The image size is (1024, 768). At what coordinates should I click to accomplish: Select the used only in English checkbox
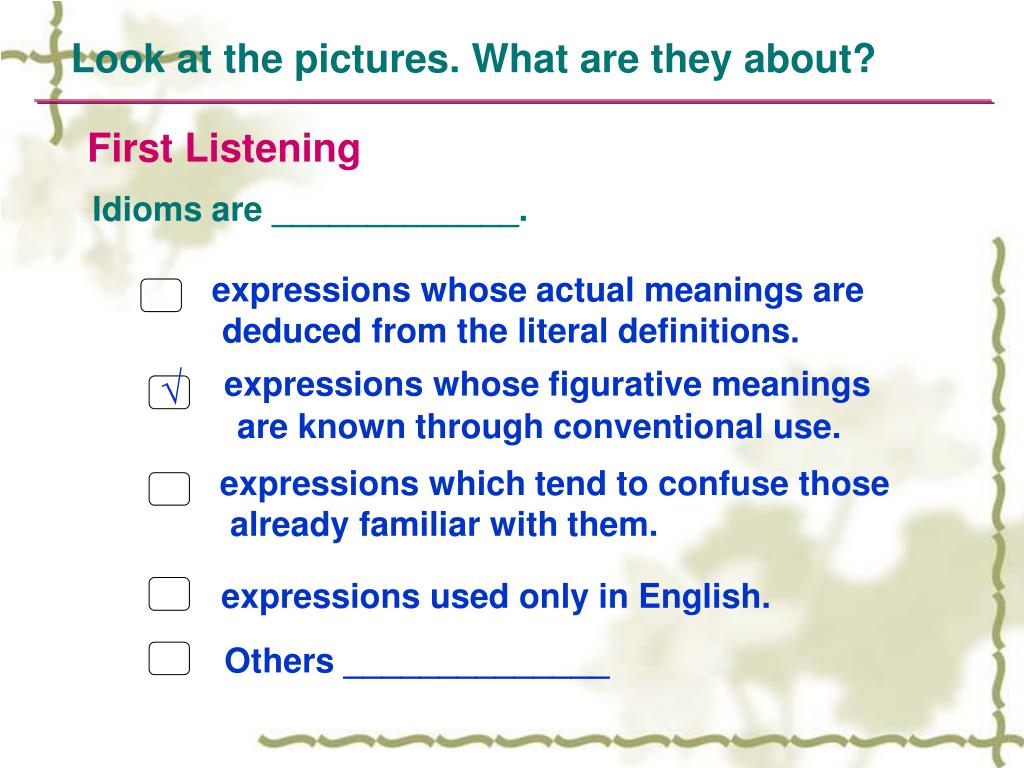169,594
